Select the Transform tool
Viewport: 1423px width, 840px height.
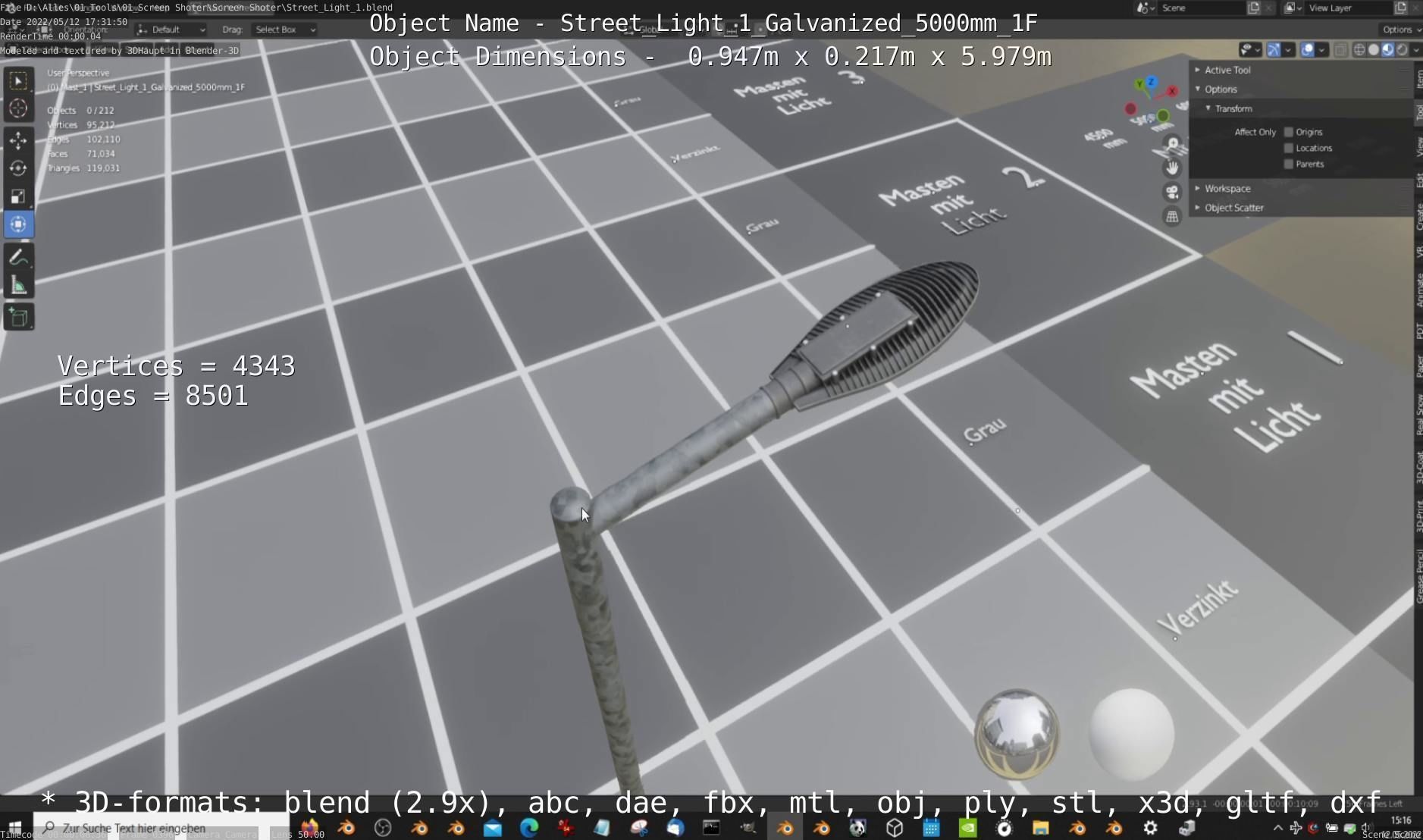pyautogui.click(x=18, y=224)
